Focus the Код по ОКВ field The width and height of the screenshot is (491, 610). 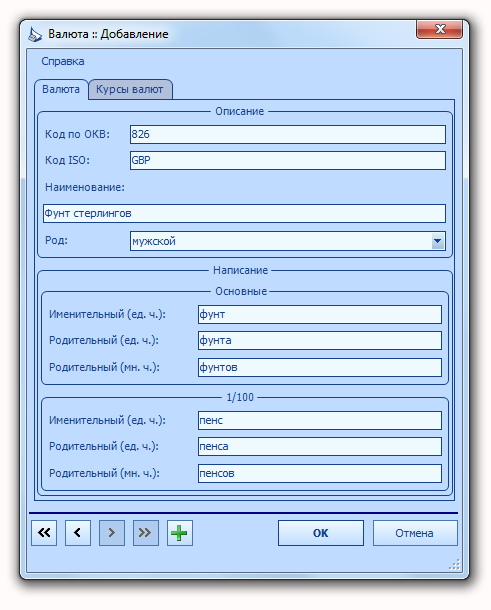click(288, 134)
